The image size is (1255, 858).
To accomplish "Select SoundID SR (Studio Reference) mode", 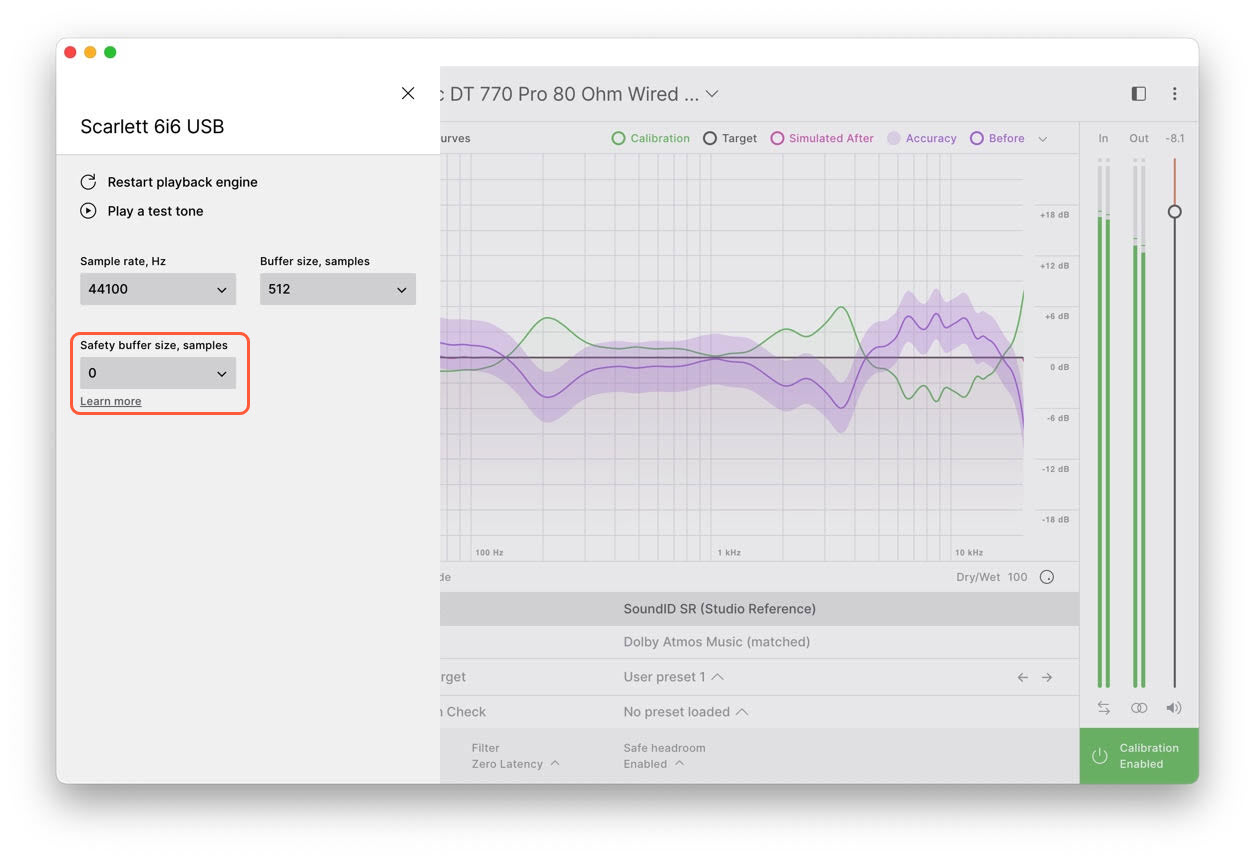I will click(x=719, y=608).
